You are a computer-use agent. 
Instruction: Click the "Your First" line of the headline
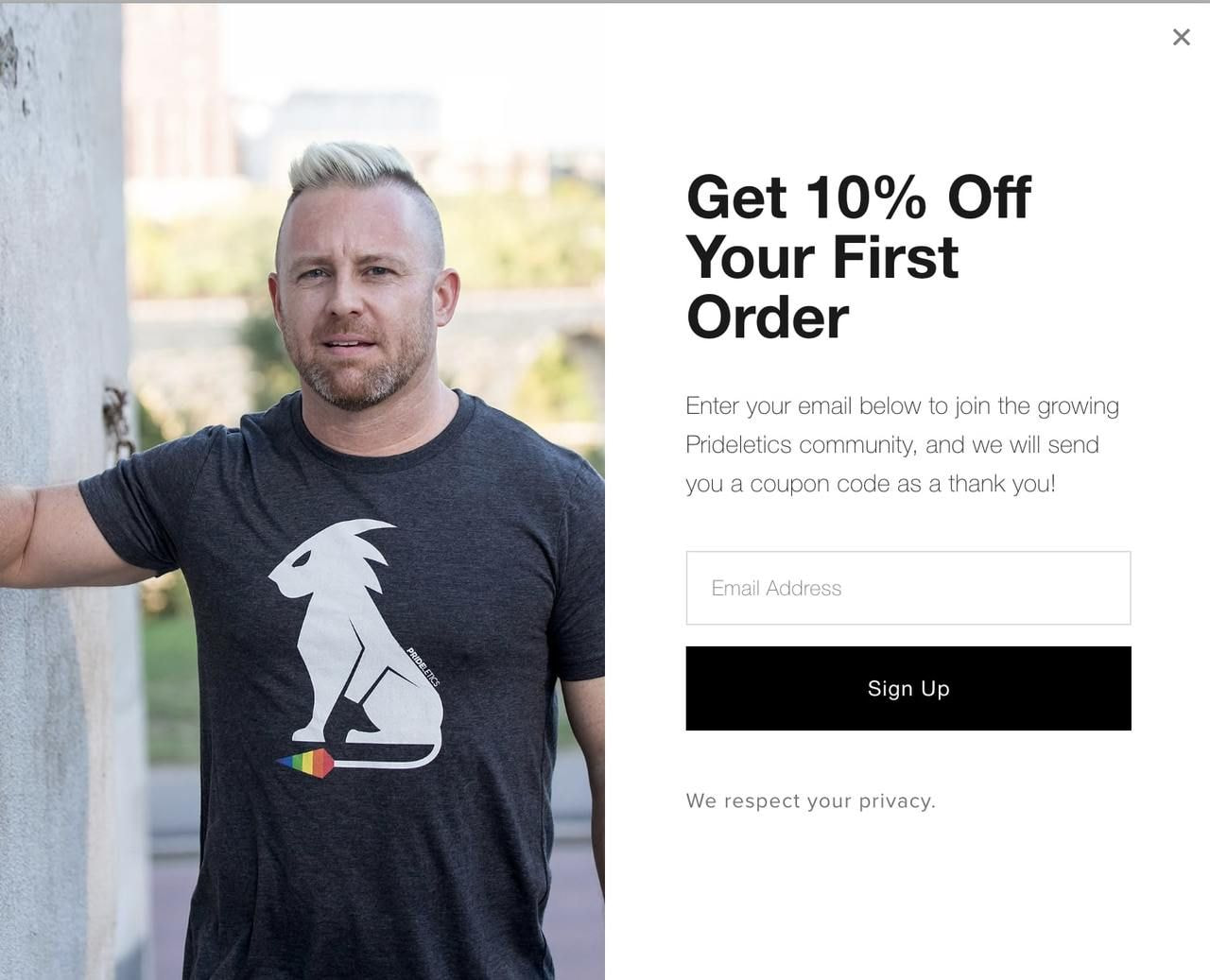click(822, 257)
